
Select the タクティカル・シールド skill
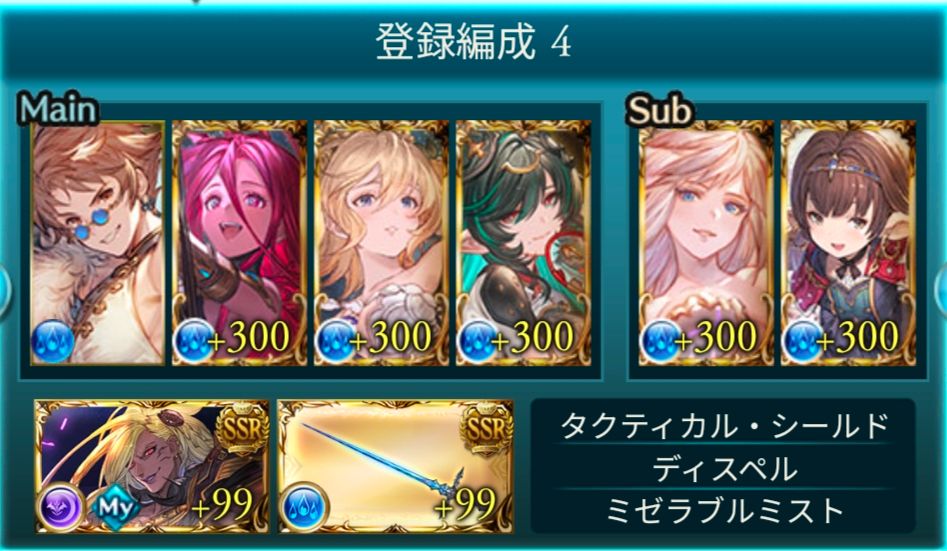tap(724, 426)
